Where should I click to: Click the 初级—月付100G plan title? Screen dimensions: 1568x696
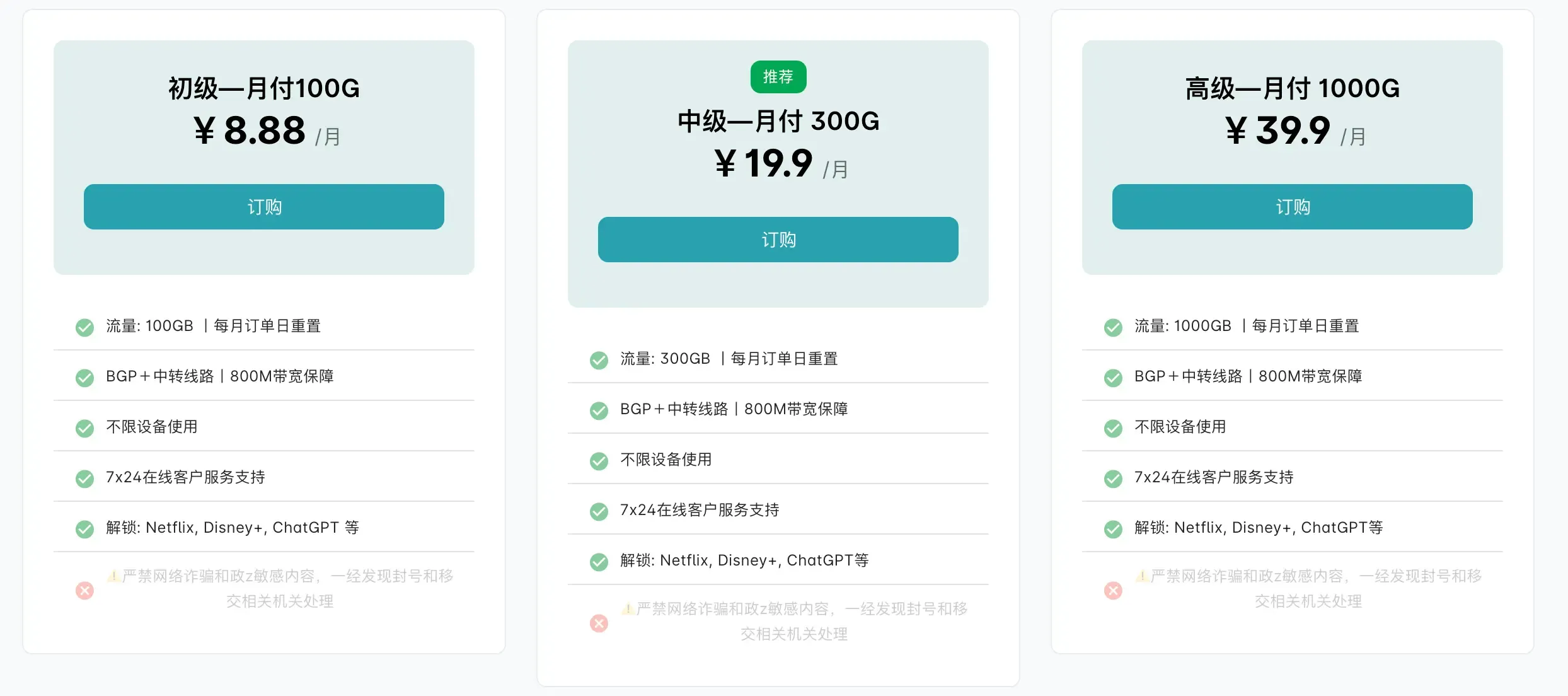(263, 89)
